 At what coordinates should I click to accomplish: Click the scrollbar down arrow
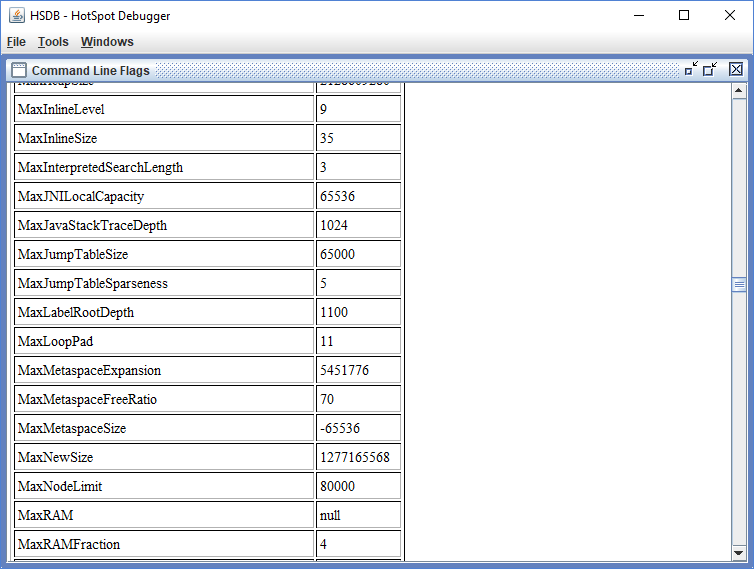[x=739, y=553]
